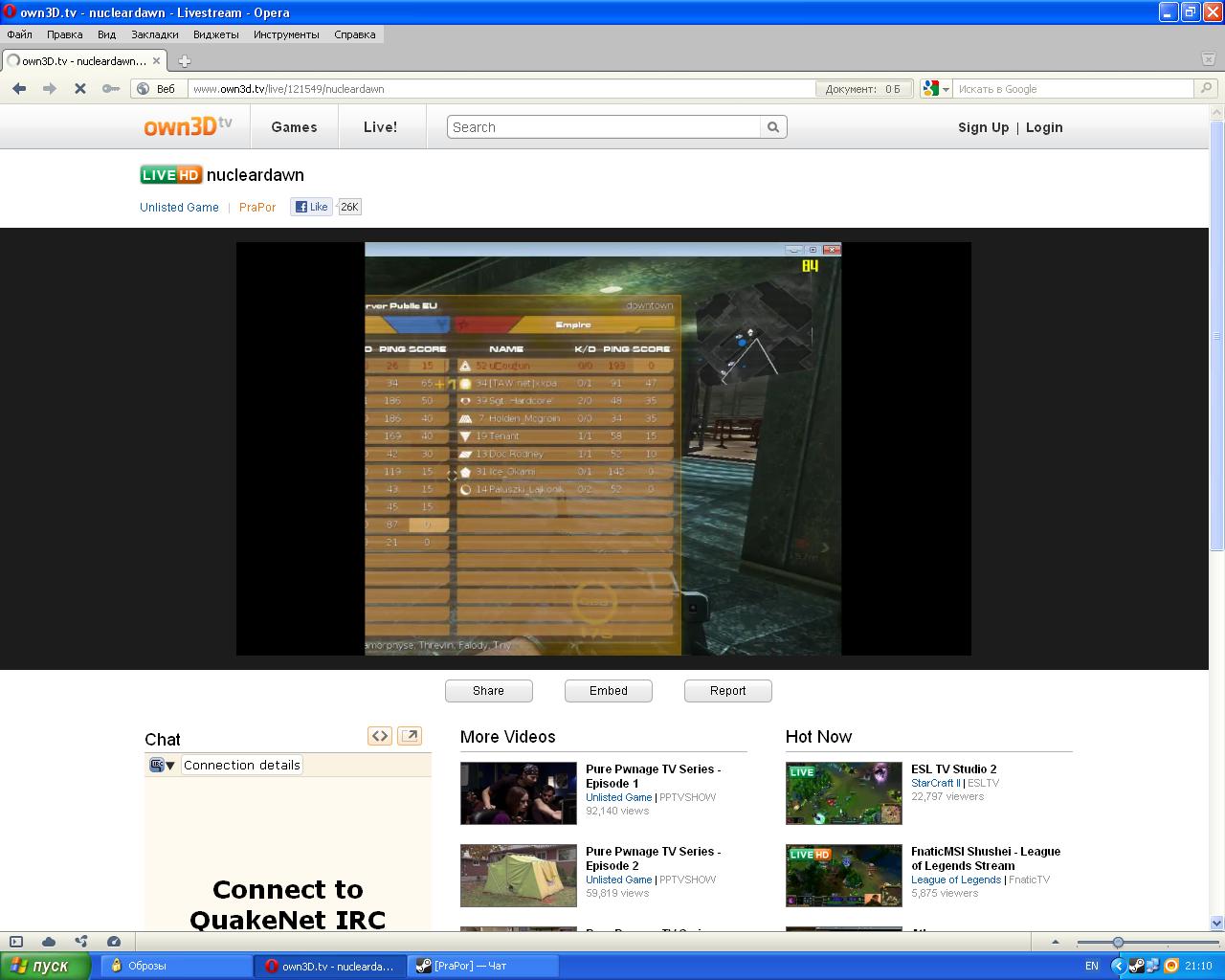Open ESL TV Studio 2 stream thumbnail
1225x980 pixels.
pos(843,793)
